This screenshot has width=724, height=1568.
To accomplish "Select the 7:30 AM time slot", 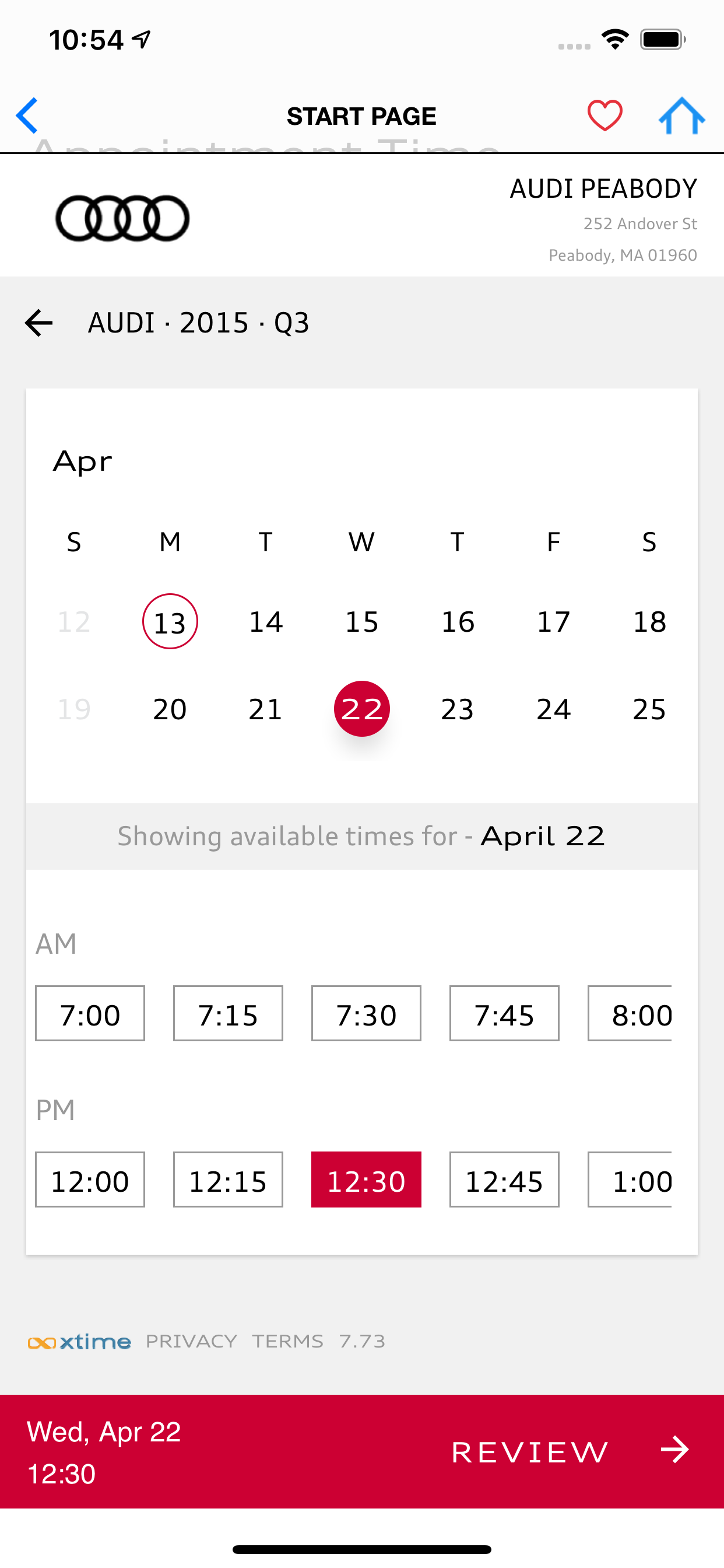I will tap(366, 1013).
